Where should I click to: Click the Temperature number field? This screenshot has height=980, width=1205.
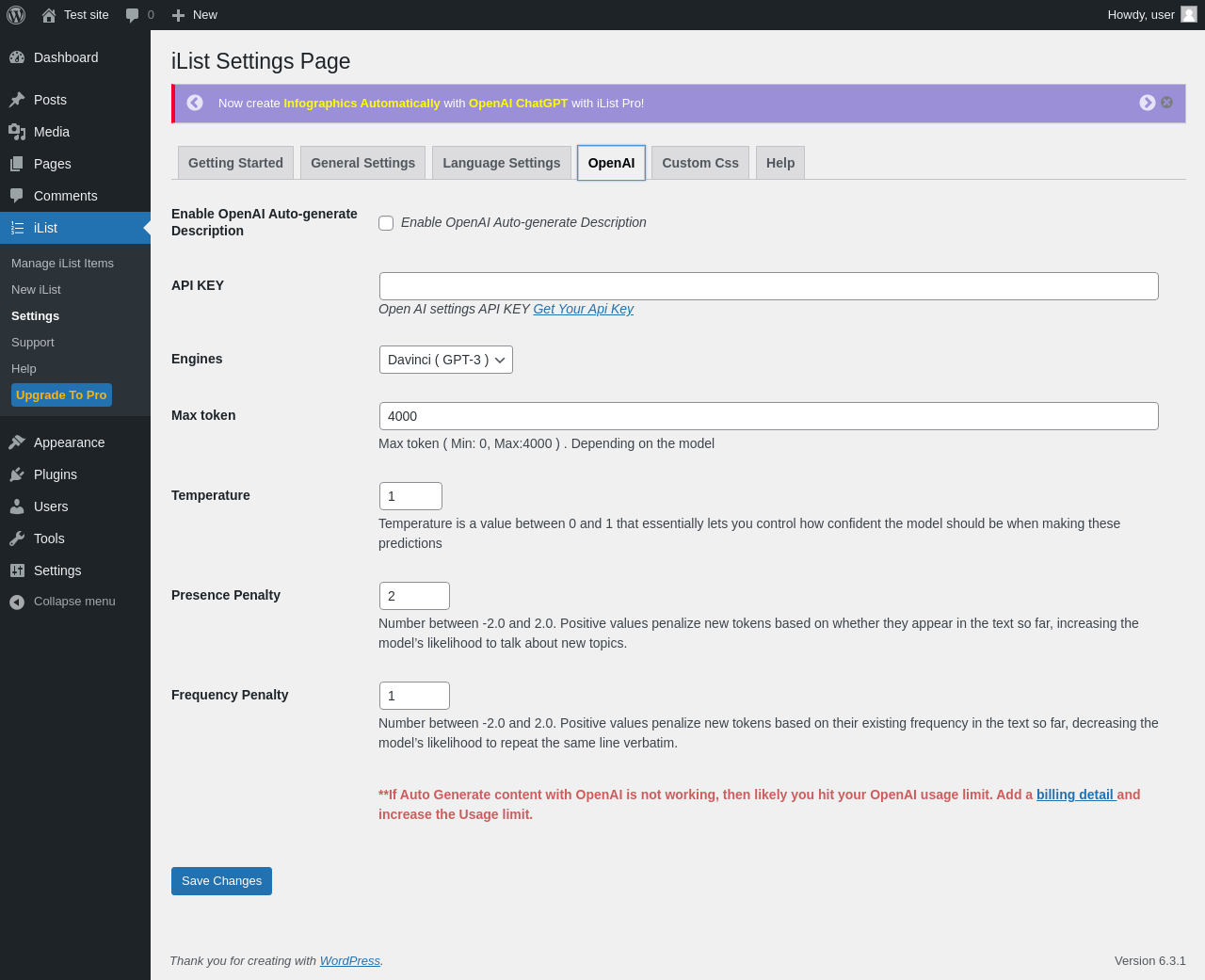(x=410, y=496)
